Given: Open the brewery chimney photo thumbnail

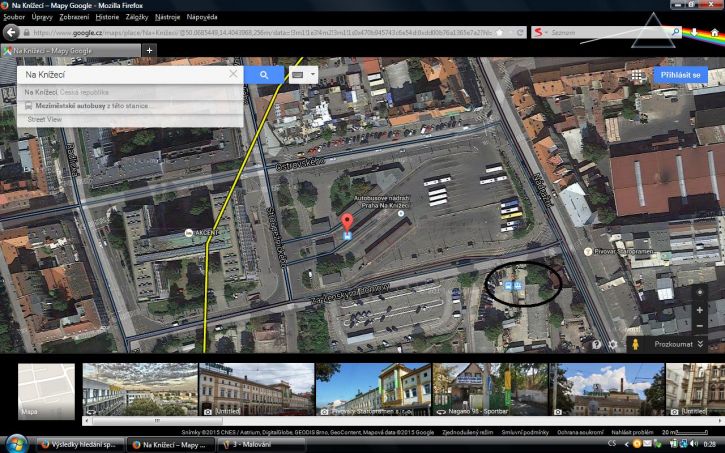Looking at the screenshot, I should click(x=606, y=389).
